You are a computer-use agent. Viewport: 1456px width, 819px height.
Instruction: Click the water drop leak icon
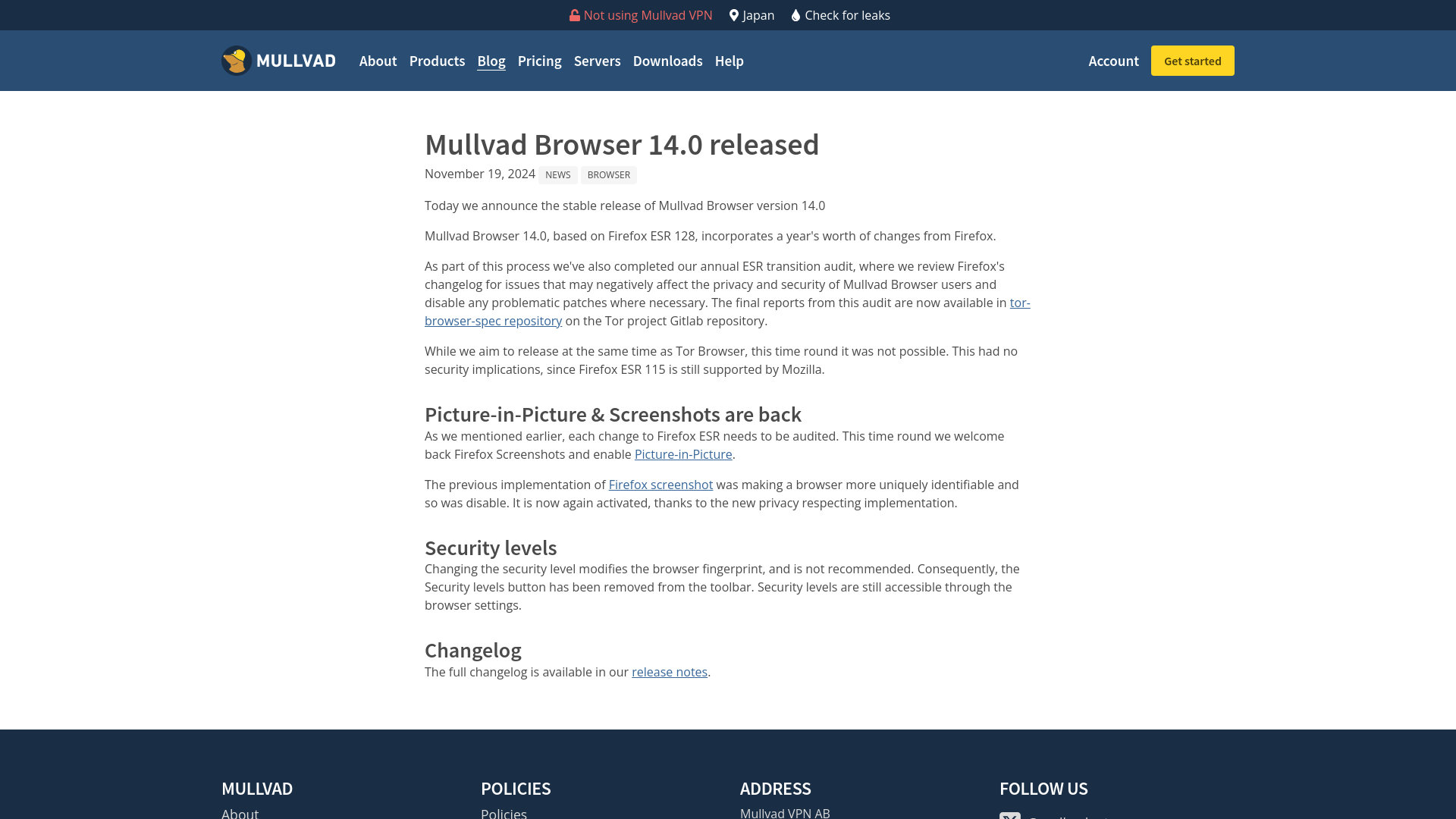pos(795,15)
